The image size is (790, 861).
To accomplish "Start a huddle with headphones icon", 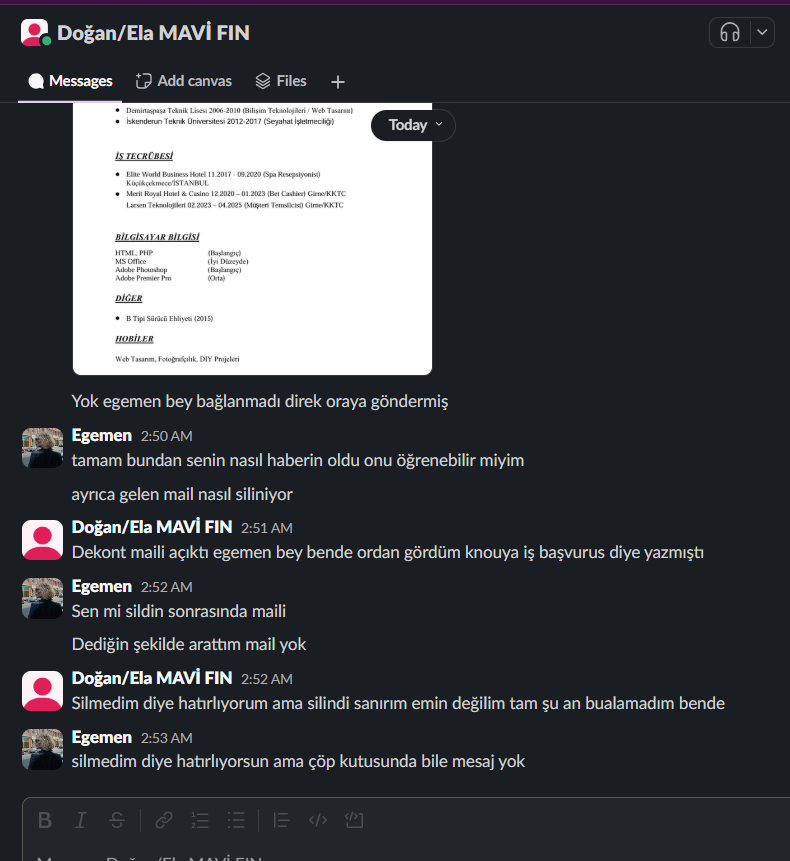I will (730, 32).
